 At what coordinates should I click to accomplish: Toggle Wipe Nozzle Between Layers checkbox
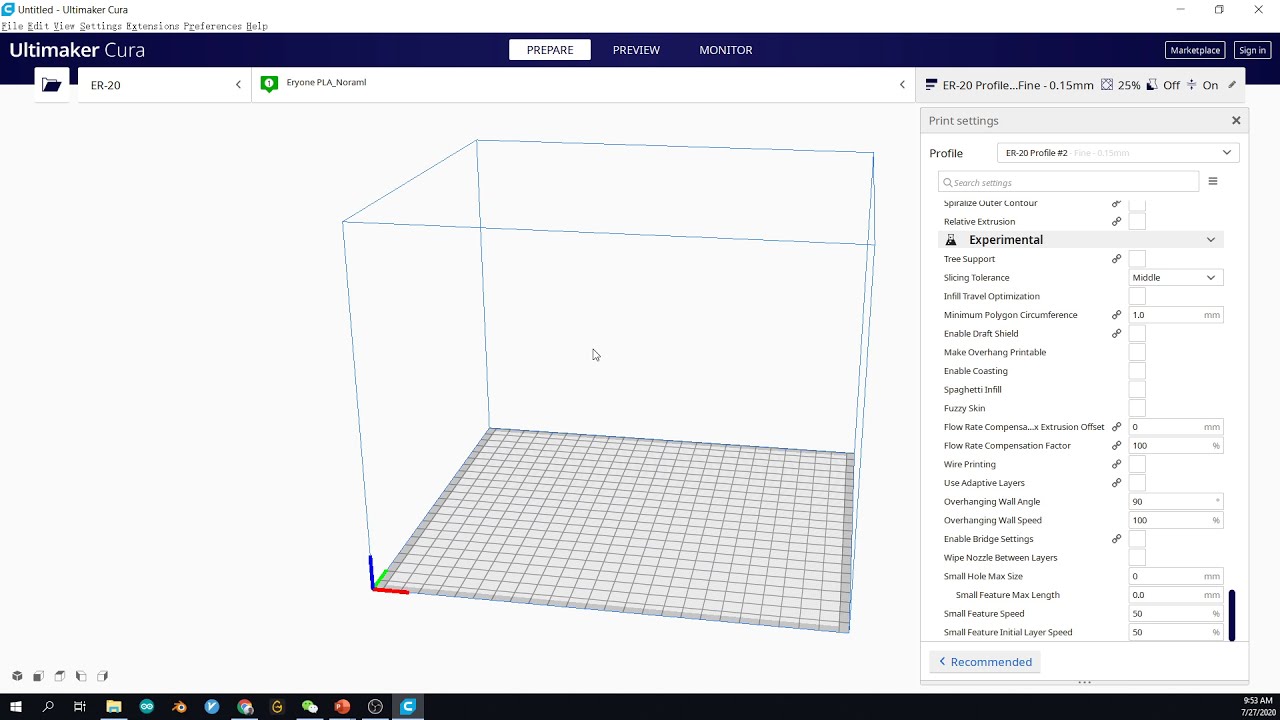point(1137,558)
